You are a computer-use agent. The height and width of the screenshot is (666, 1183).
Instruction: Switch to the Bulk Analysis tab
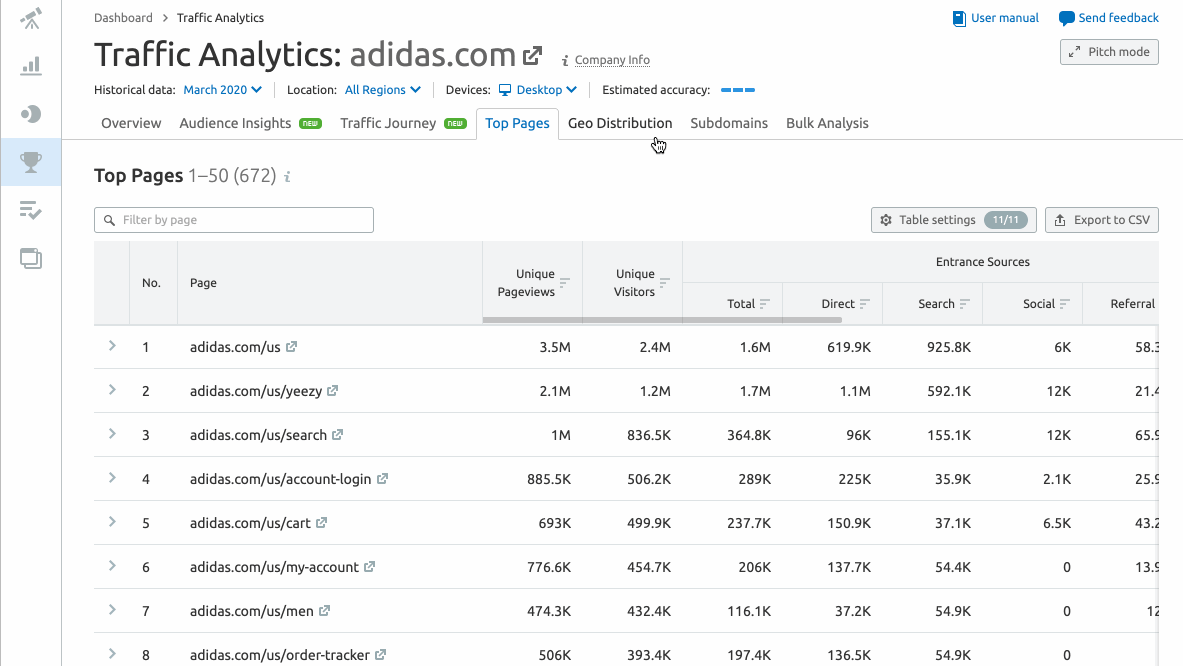coord(827,124)
